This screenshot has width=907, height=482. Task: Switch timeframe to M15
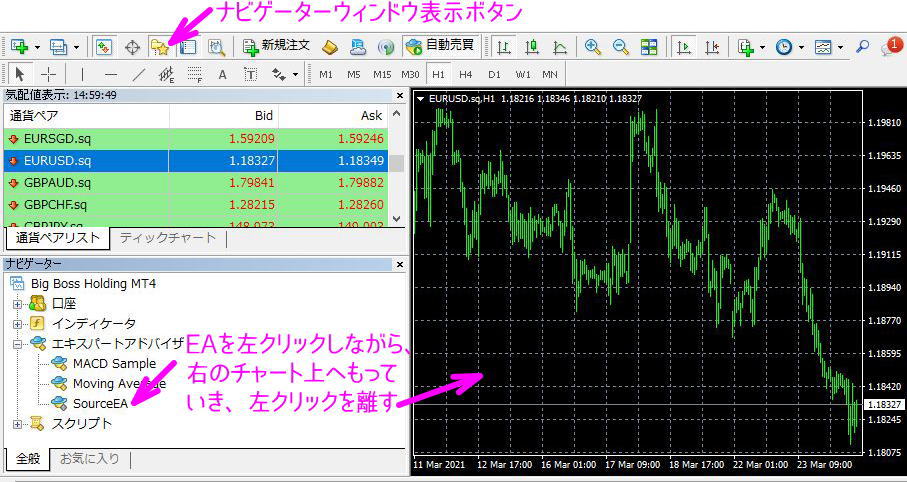pyautogui.click(x=382, y=75)
